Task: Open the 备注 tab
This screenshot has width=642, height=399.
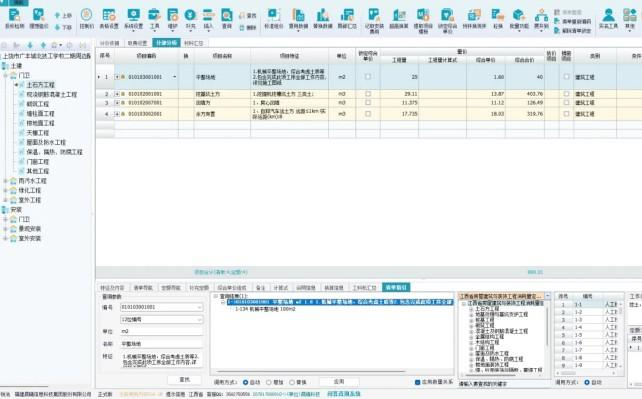Action: tap(260, 288)
